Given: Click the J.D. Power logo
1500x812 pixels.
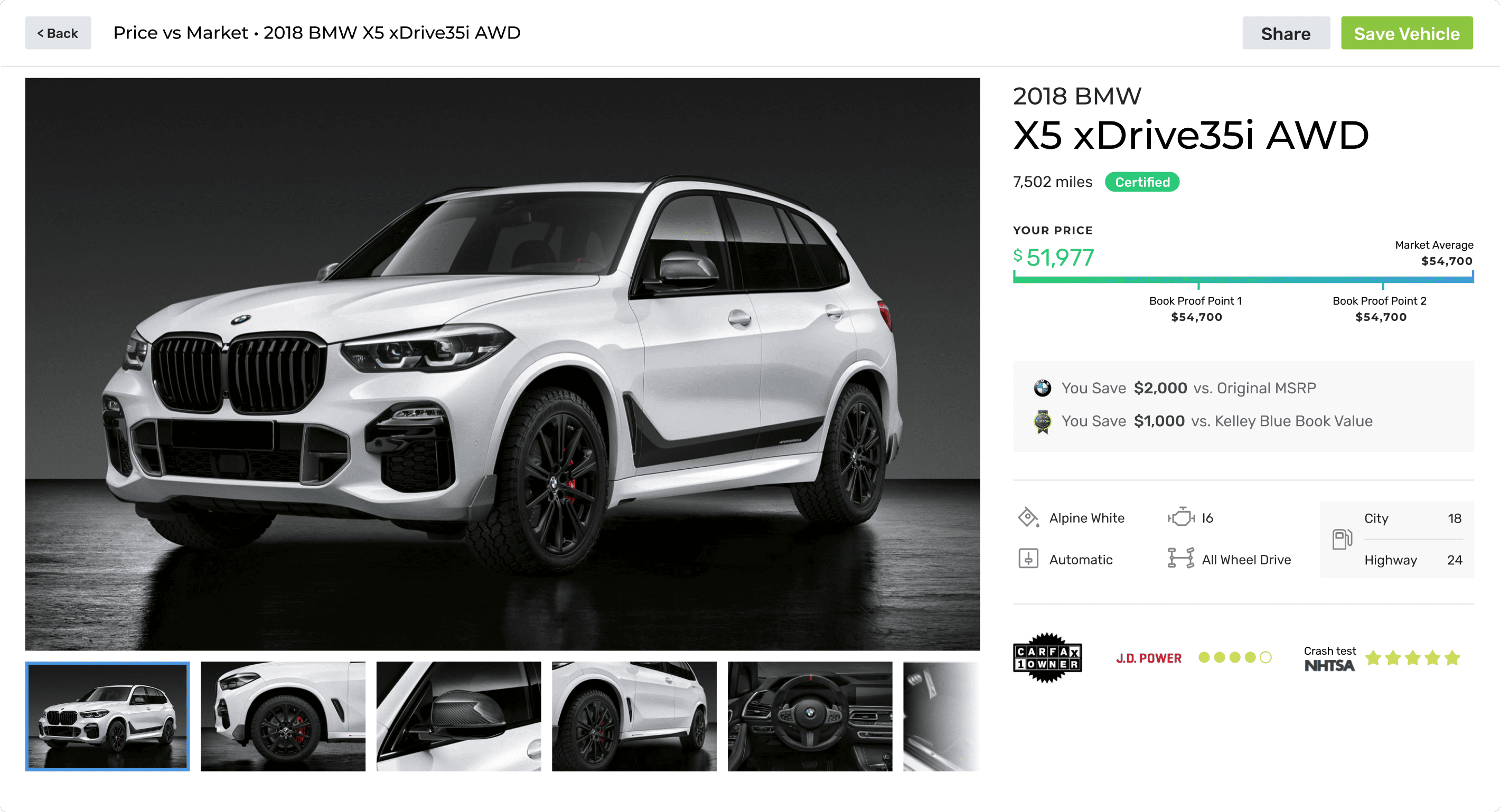Looking at the screenshot, I should [x=1148, y=658].
